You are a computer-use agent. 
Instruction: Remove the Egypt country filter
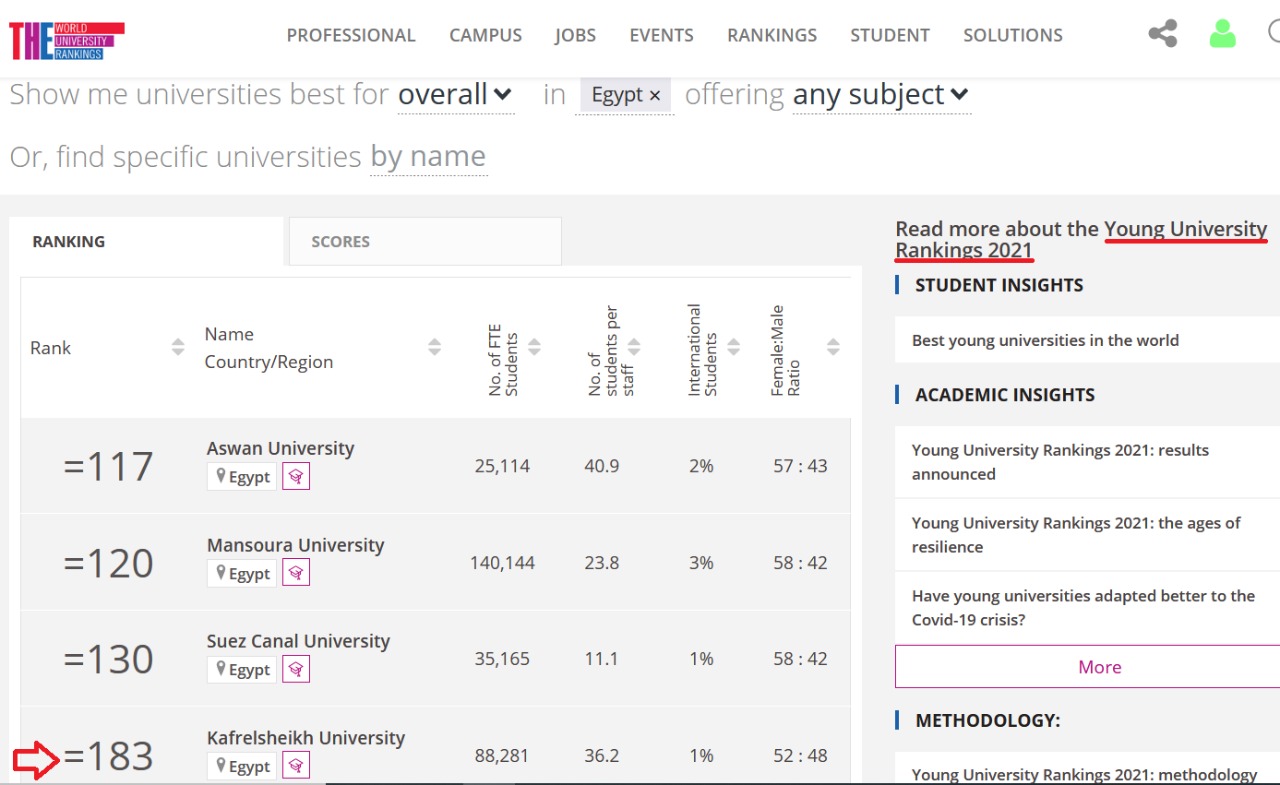(x=655, y=95)
